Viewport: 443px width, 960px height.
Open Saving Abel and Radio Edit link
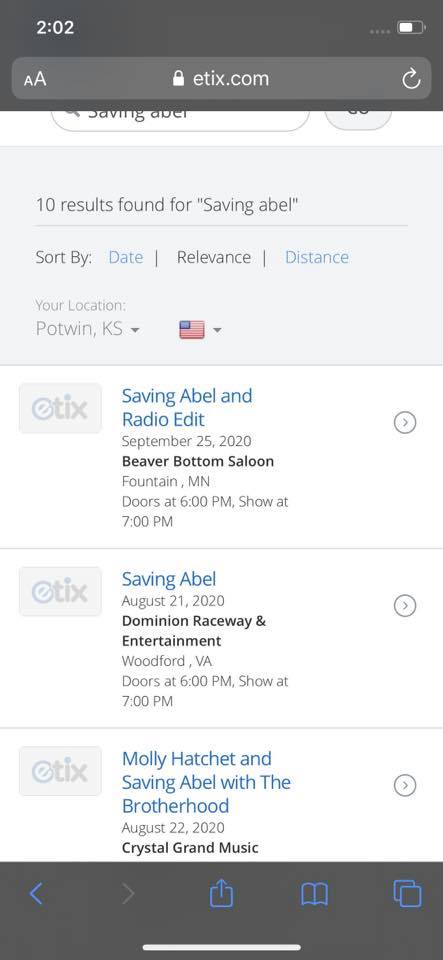pos(187,408)
